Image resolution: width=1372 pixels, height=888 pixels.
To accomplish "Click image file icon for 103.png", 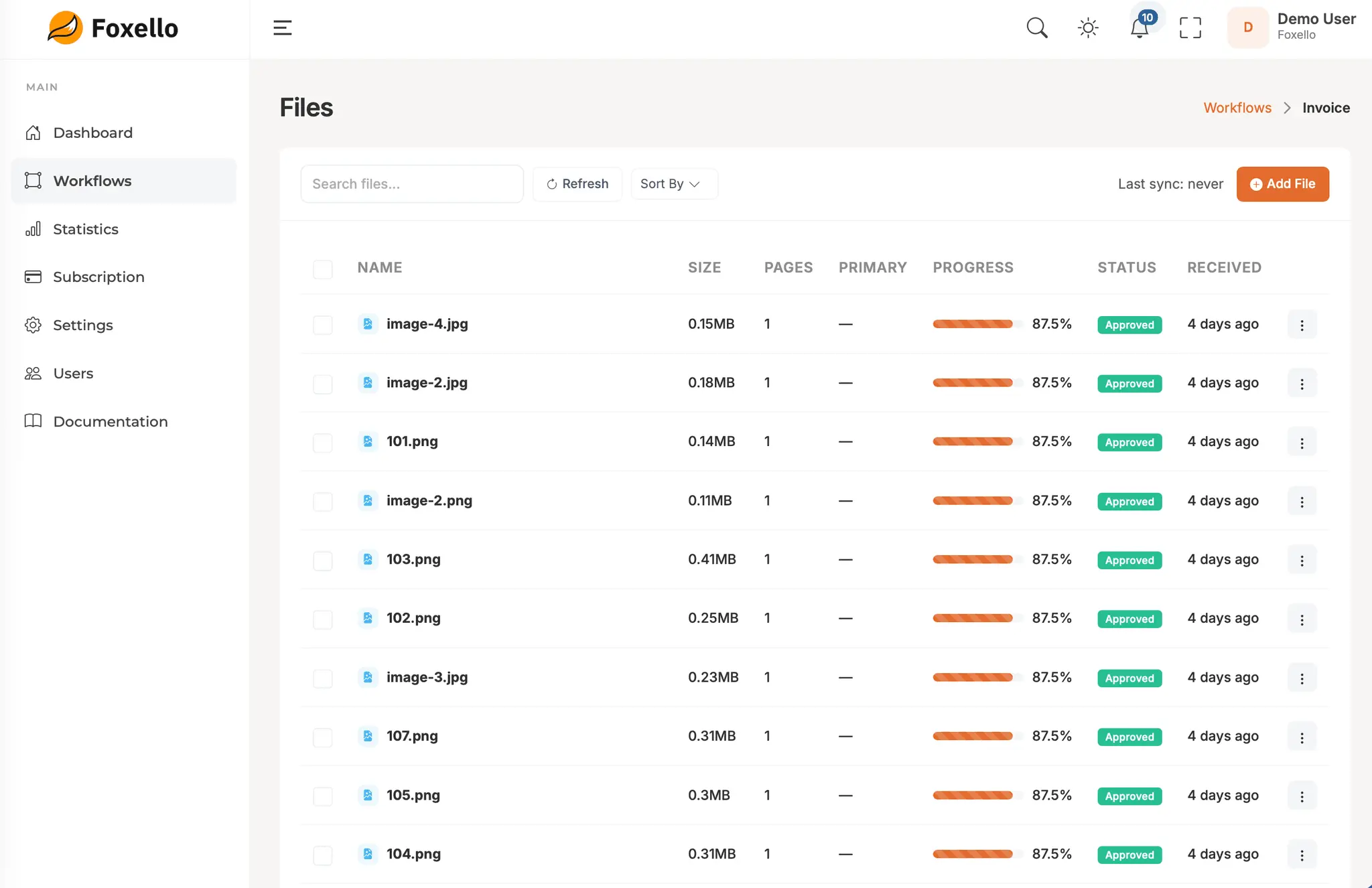I will pyautogui.click(x=368, y=559).
